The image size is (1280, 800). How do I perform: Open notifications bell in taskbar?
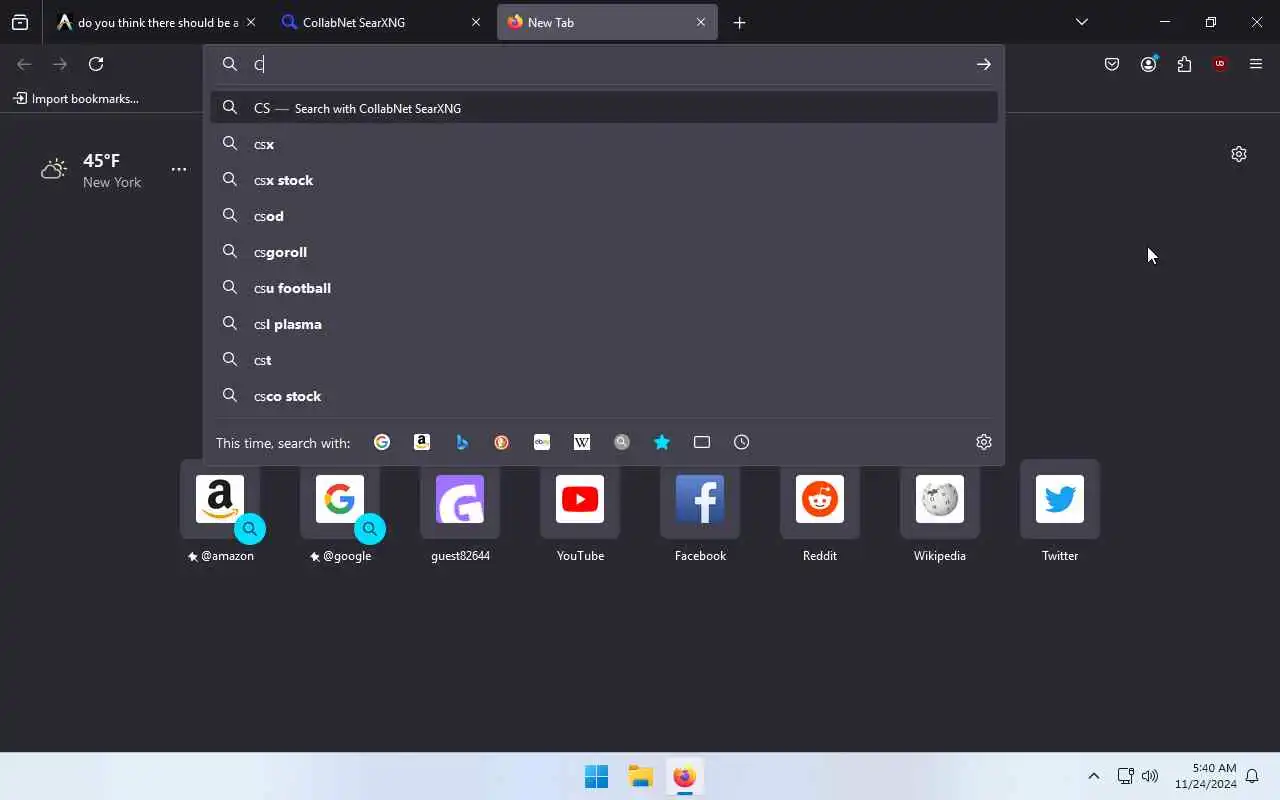point(1252,776)
